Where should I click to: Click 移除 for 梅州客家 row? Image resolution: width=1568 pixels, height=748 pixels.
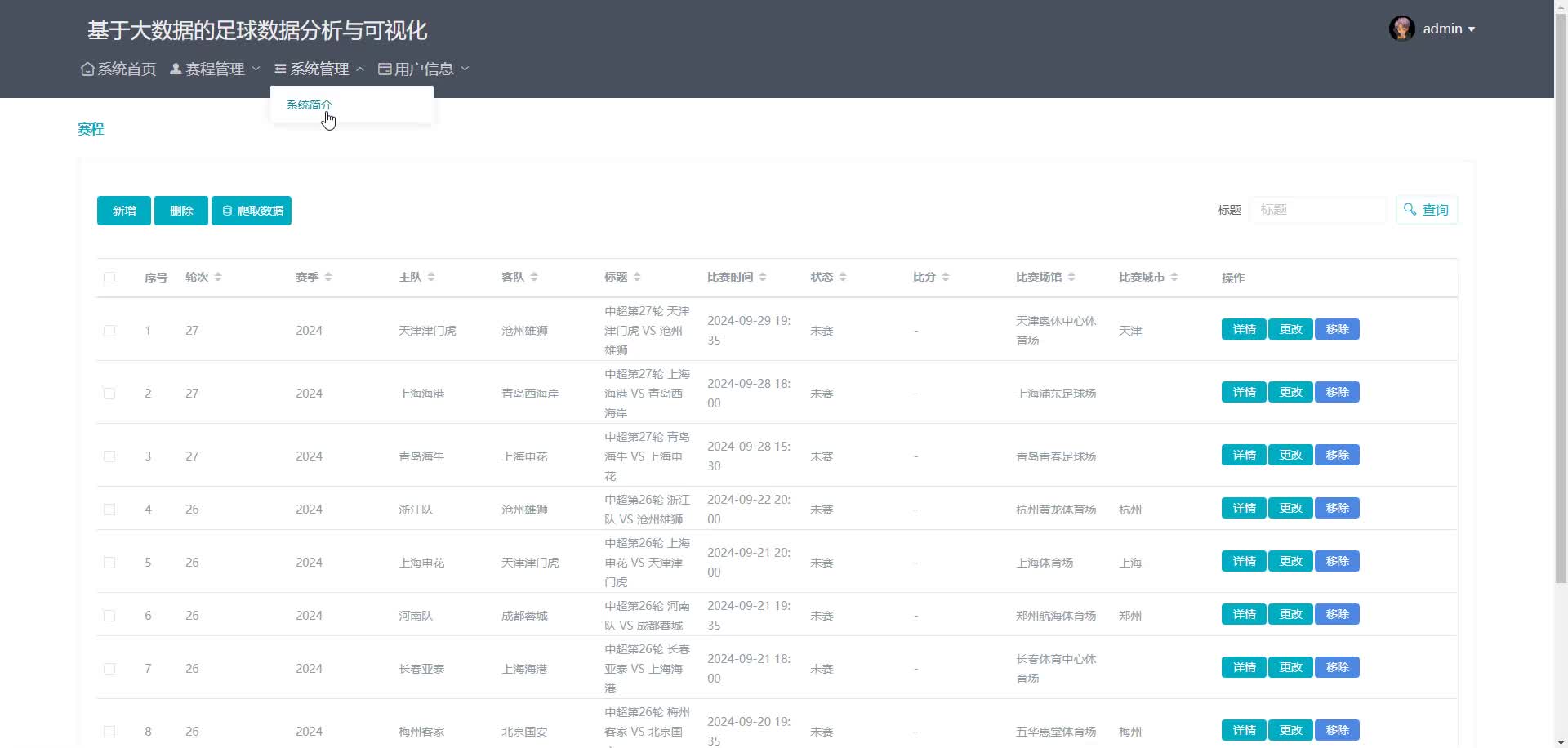[x=1337, y=730]
